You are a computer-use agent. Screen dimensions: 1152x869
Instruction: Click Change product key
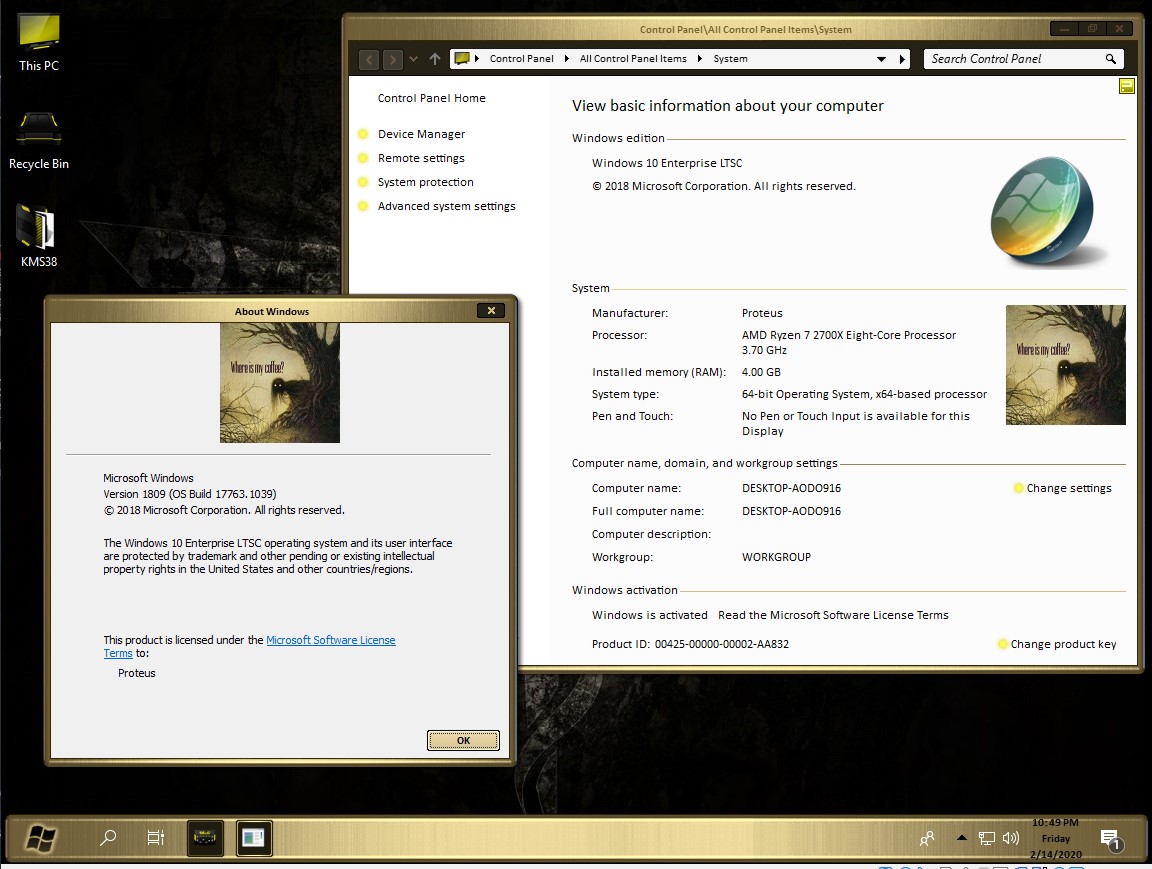coord(1063,644)
